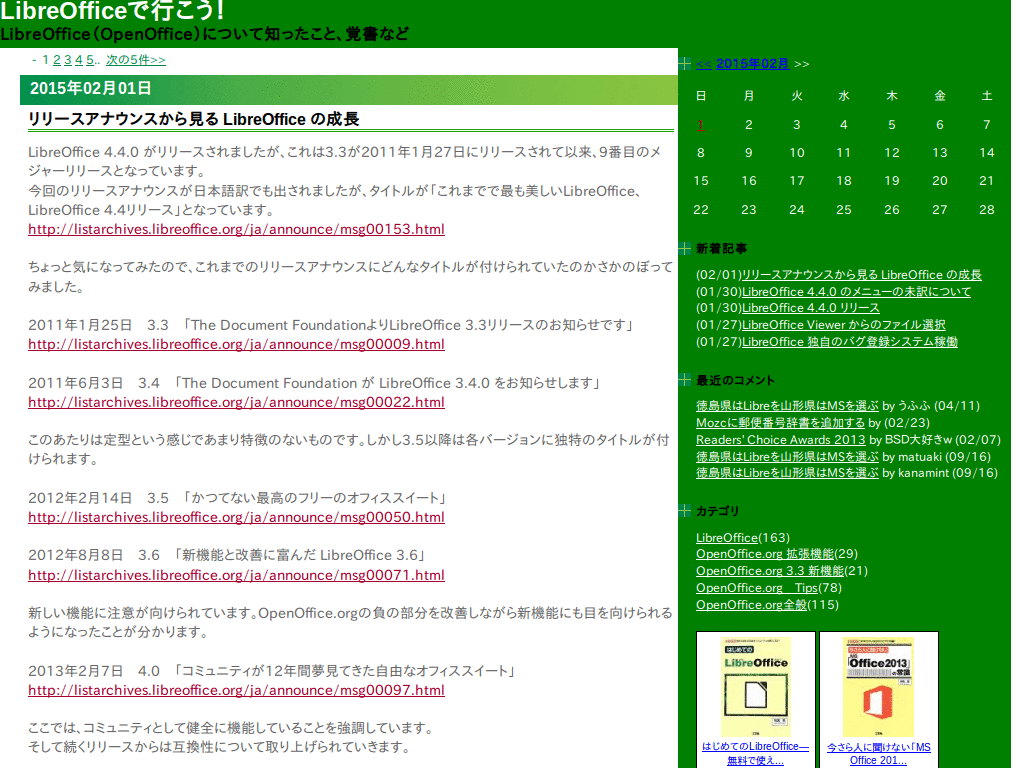Click the はじめてのLibreOffice book cover thumbnail
Image resolution: width=1024 pixels, height=768 pixels.
point(756,686)
